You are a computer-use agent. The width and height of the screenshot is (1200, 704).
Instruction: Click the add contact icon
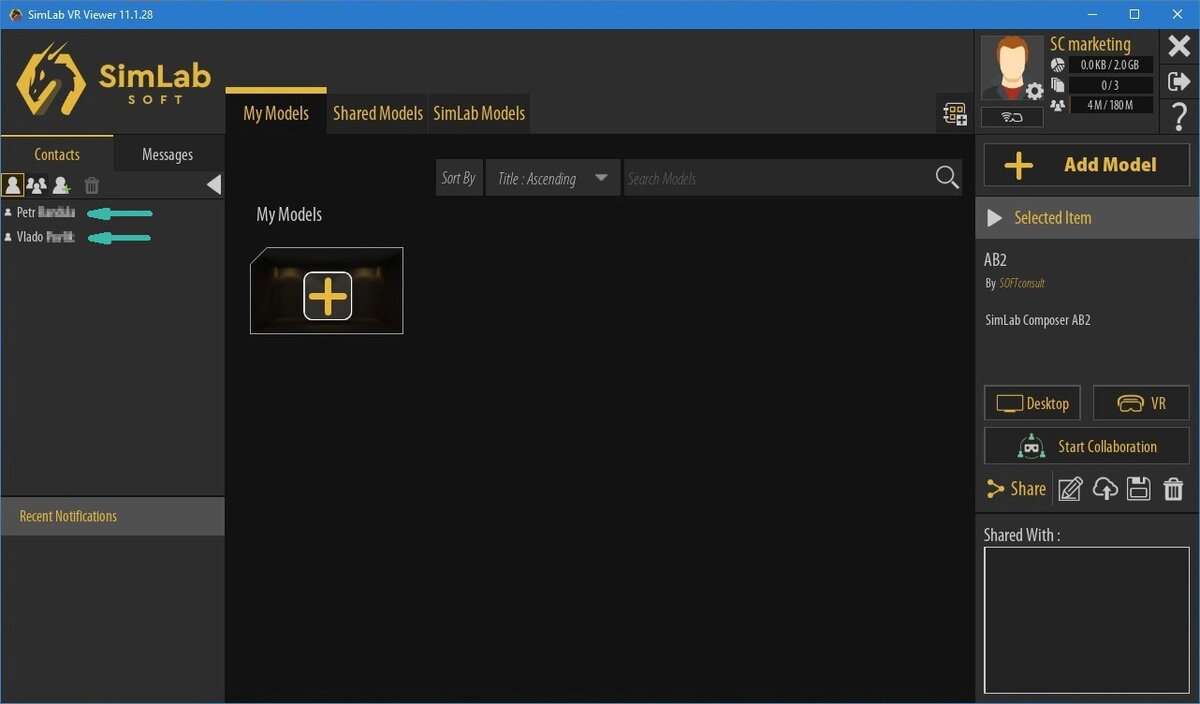click(62, 185)
